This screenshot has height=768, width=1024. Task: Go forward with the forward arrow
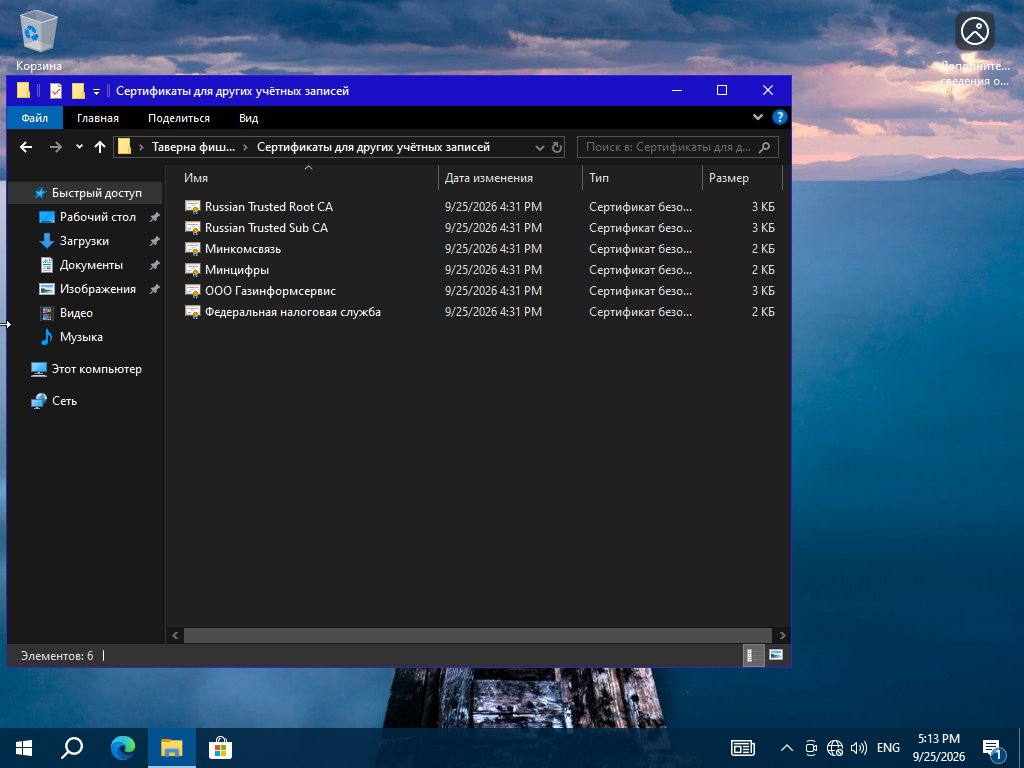[56, 147]
